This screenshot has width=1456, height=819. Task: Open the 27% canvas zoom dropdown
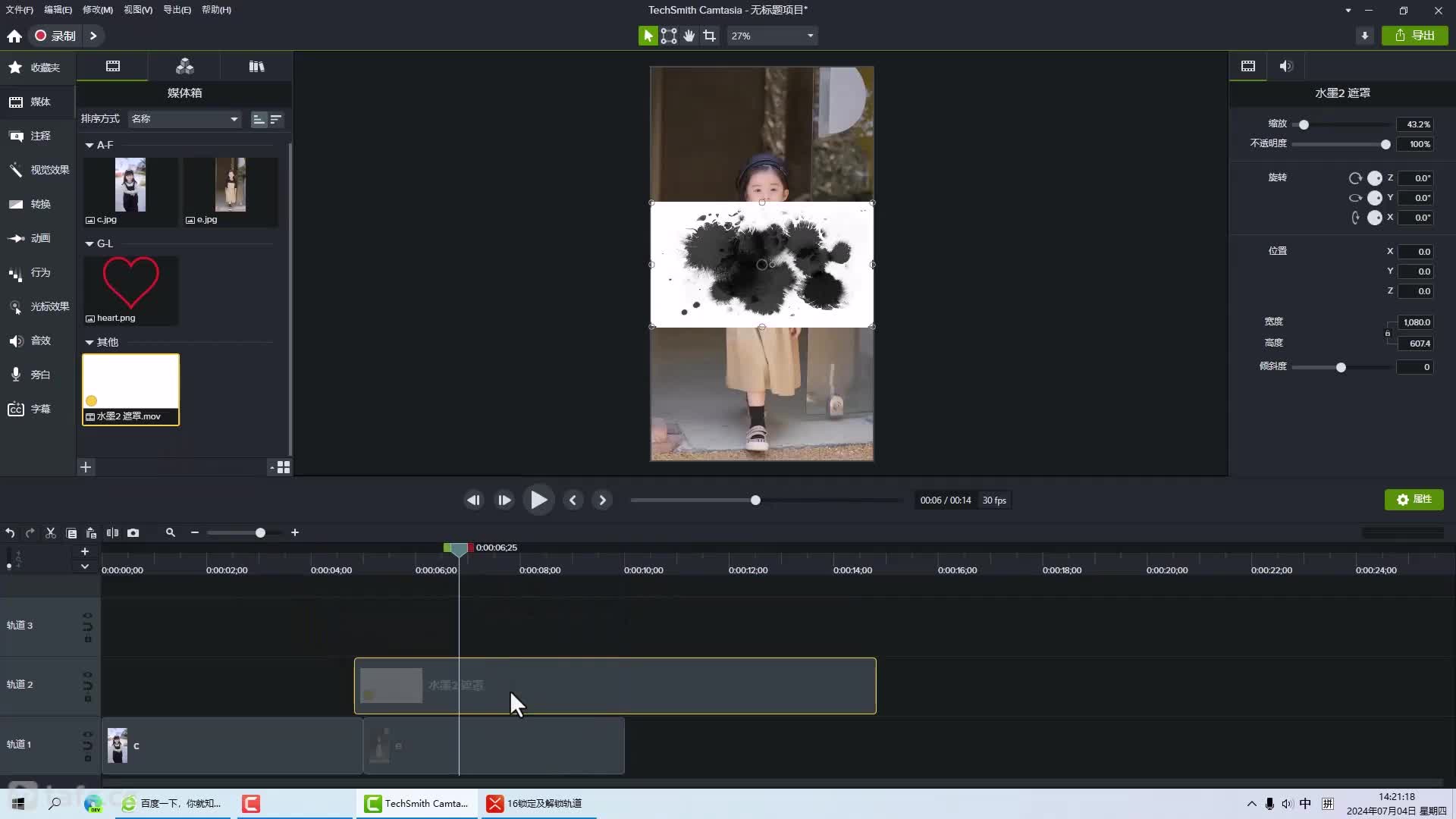[772, 36]
